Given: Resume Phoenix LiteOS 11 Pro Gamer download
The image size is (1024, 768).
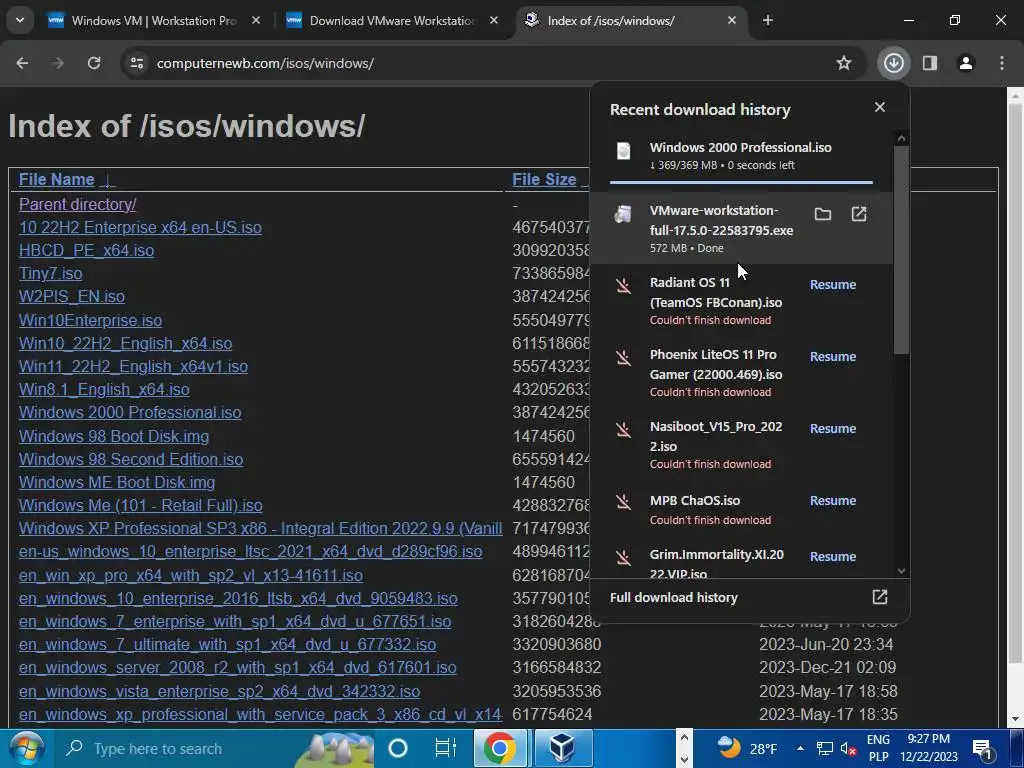Looking at the screenshot, I should pyautogui.click(x=833, y=357).
